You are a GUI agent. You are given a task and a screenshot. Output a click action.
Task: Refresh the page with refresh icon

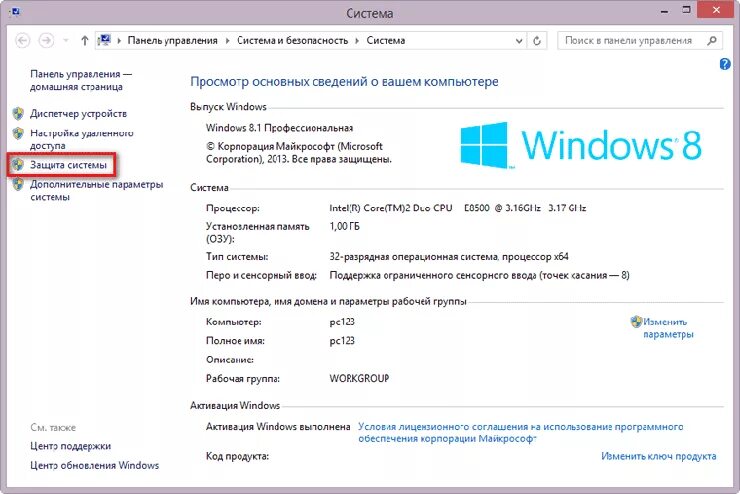pos(537,41)
